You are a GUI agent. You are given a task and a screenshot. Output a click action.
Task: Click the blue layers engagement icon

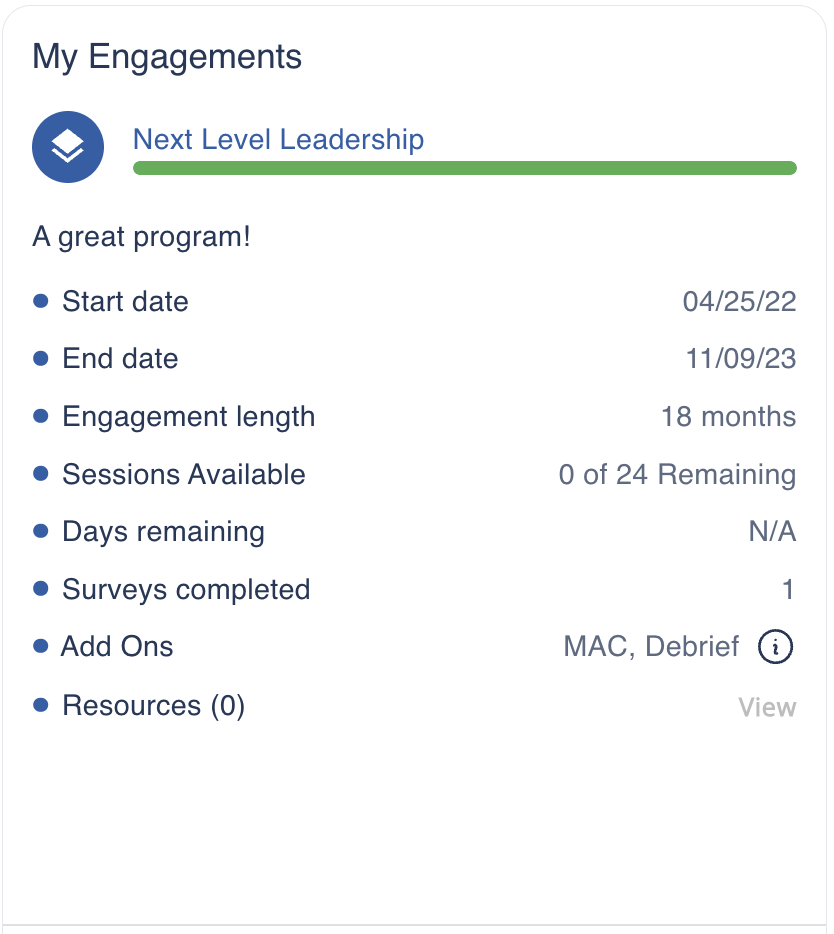[x=68, y=147]
